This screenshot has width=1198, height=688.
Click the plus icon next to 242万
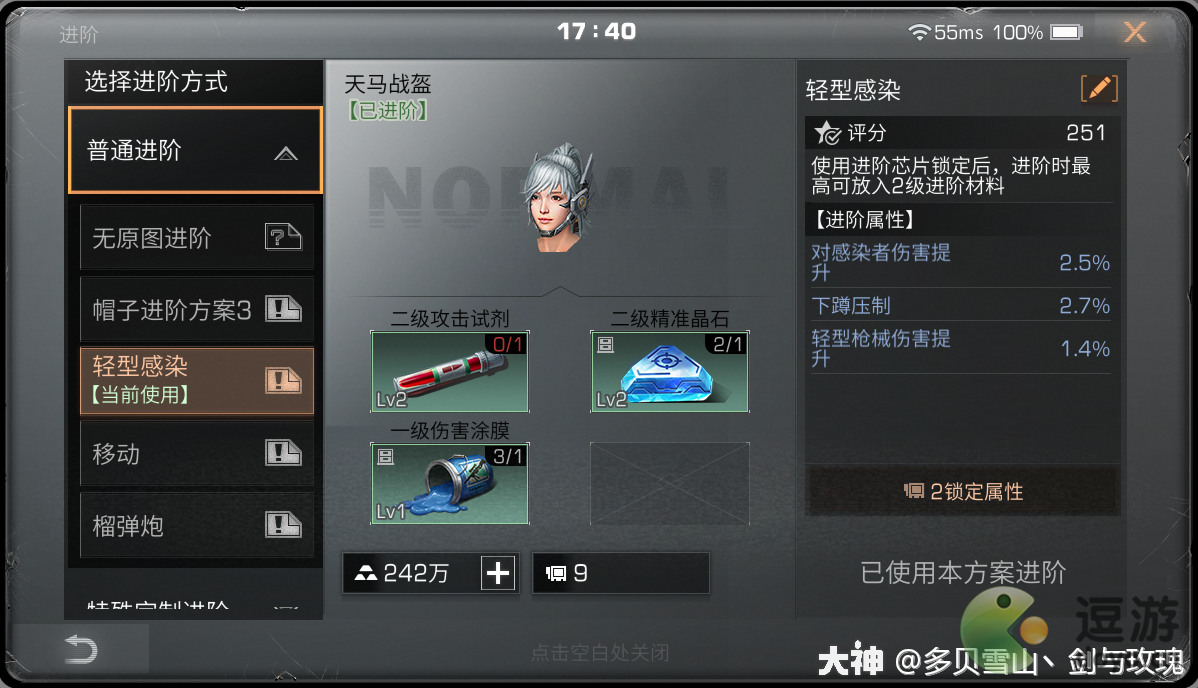pos(498,573)
